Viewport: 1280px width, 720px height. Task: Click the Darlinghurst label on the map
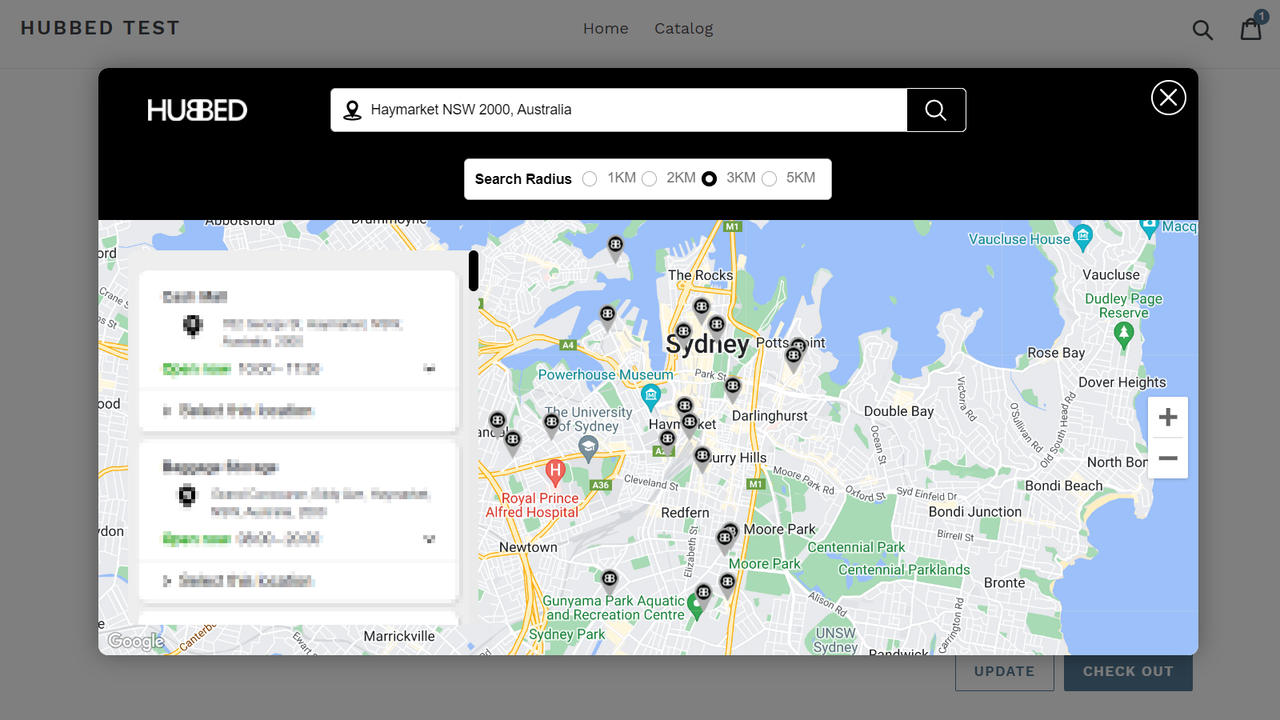pyautogui.click(x=770, y=415)
